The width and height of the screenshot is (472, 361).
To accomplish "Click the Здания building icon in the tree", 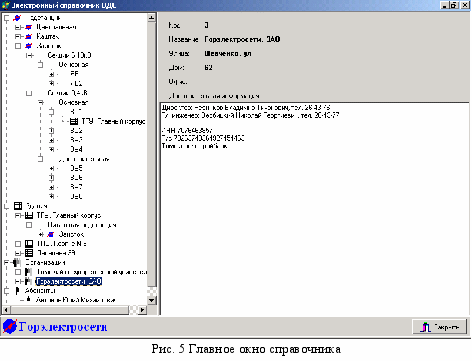I will tap(18, 206).
